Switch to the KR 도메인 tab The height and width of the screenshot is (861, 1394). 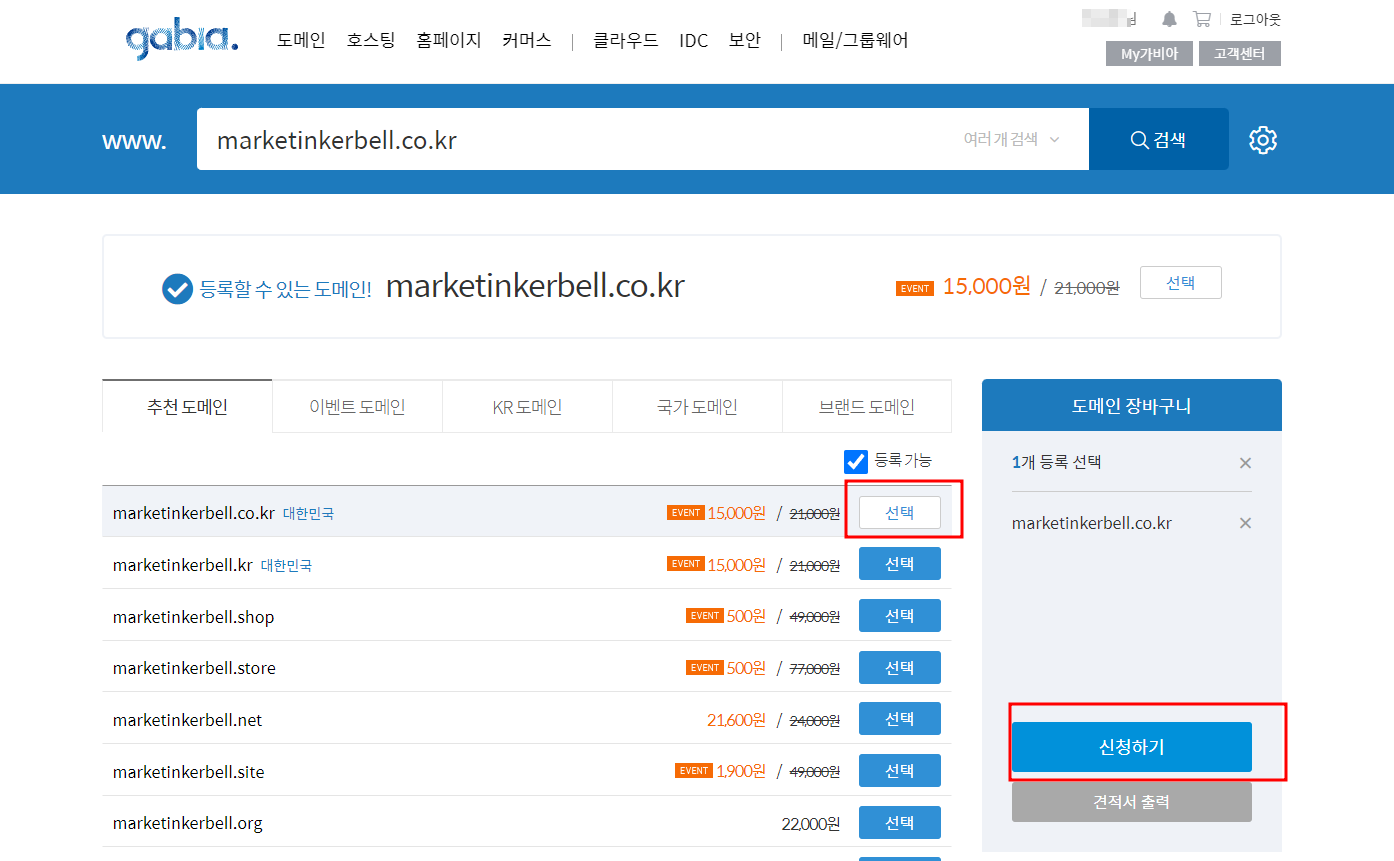(527, 406)
